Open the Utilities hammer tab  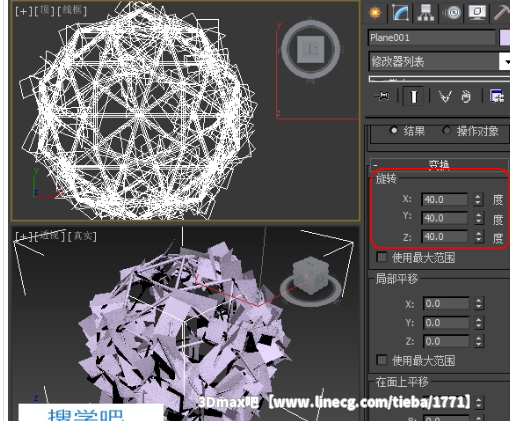point(501,13)
